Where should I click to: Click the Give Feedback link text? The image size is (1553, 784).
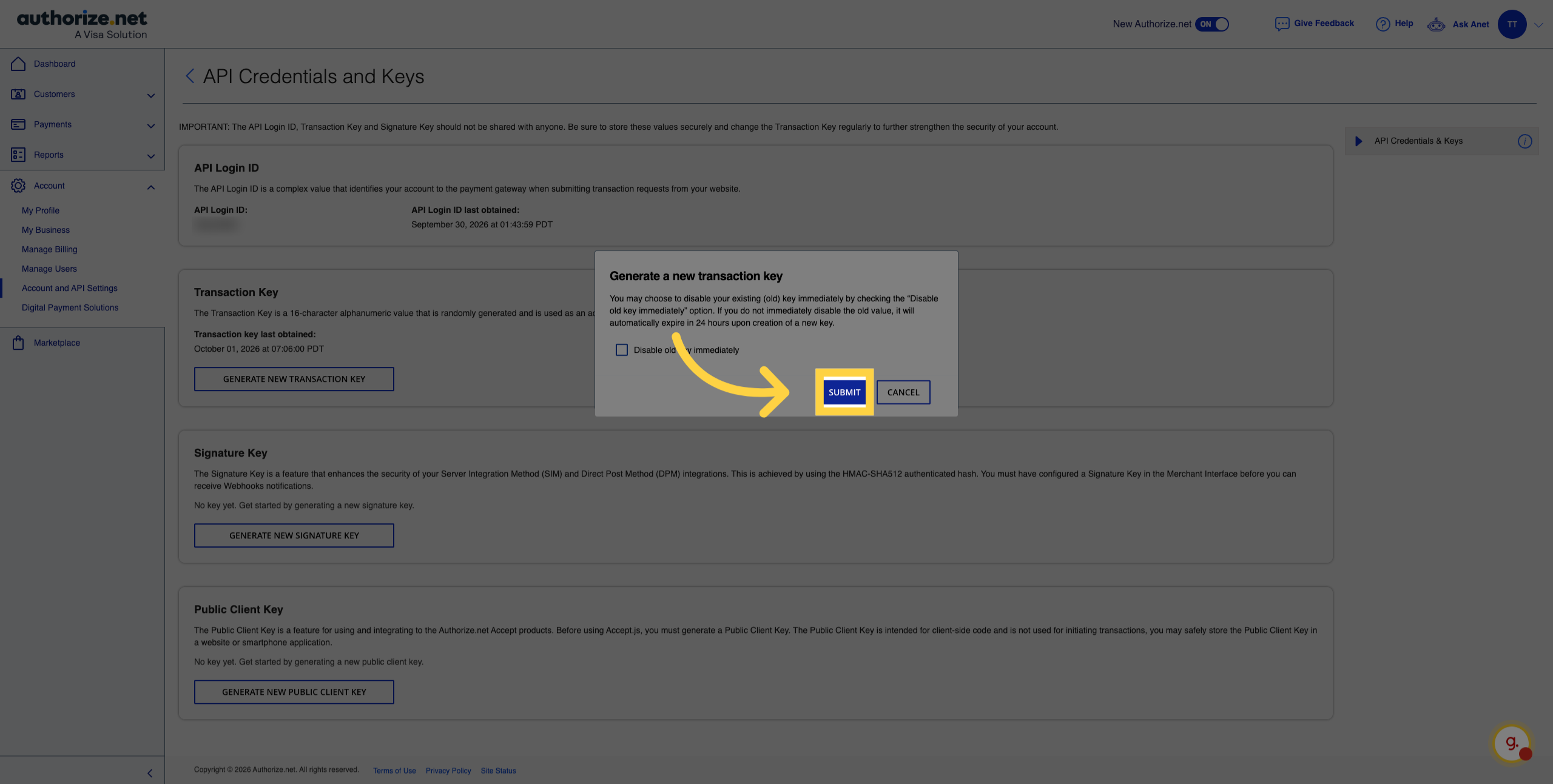click(1324, 23)
